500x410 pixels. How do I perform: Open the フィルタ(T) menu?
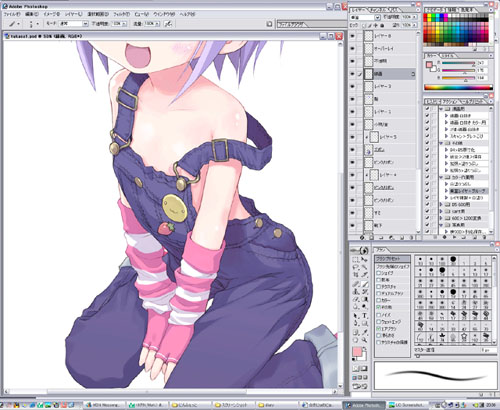pos(121,14)
